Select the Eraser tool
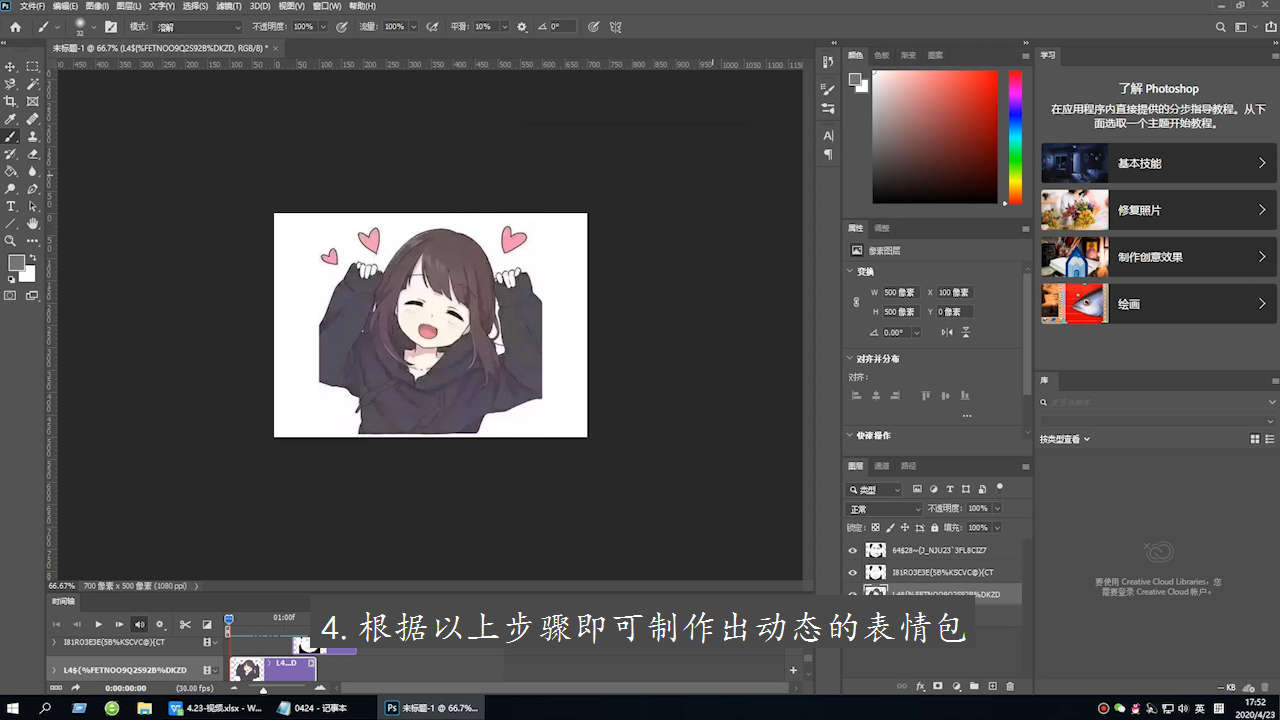This screenshot has width=1280, height=720. tap(33, 154)
